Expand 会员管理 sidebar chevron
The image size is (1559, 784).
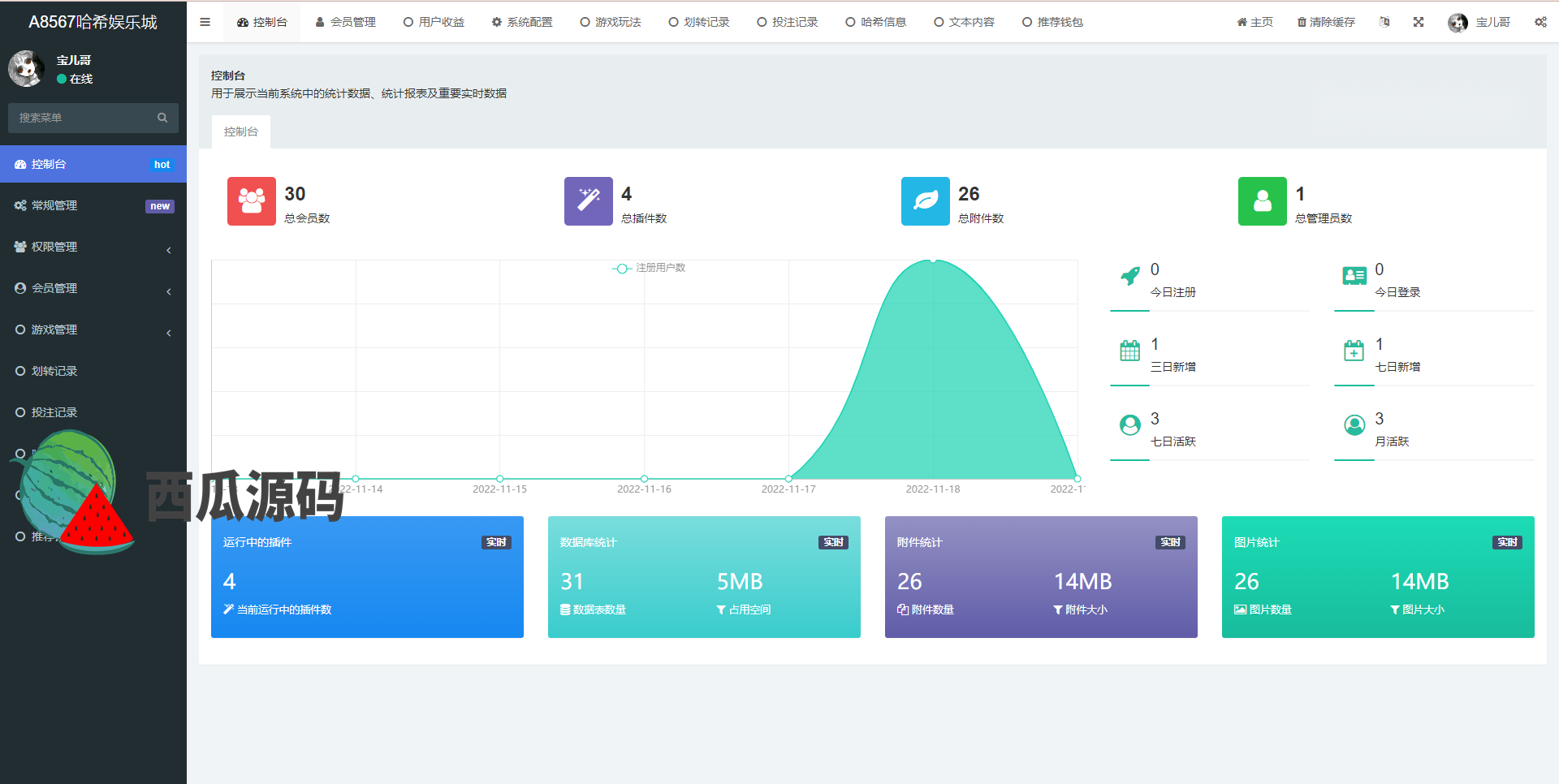tap(169, 291)
